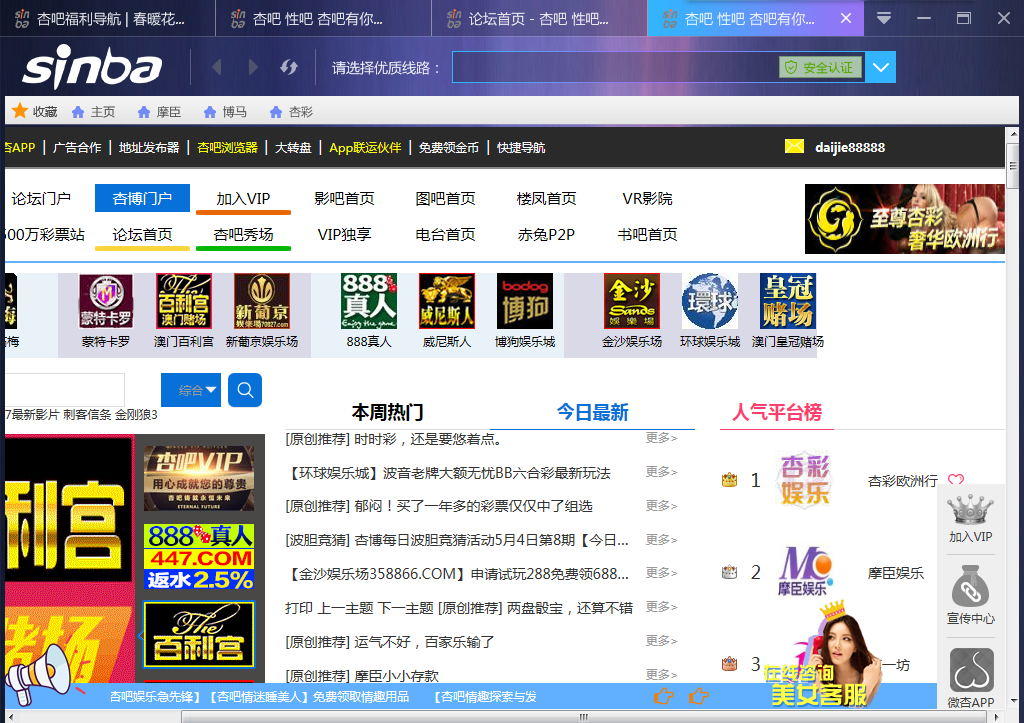Image resolution: width=1024 pixels, height=723 pixels.
Task: Click the 摩臣娱乐 platform logo
Action: pos(805,571)
